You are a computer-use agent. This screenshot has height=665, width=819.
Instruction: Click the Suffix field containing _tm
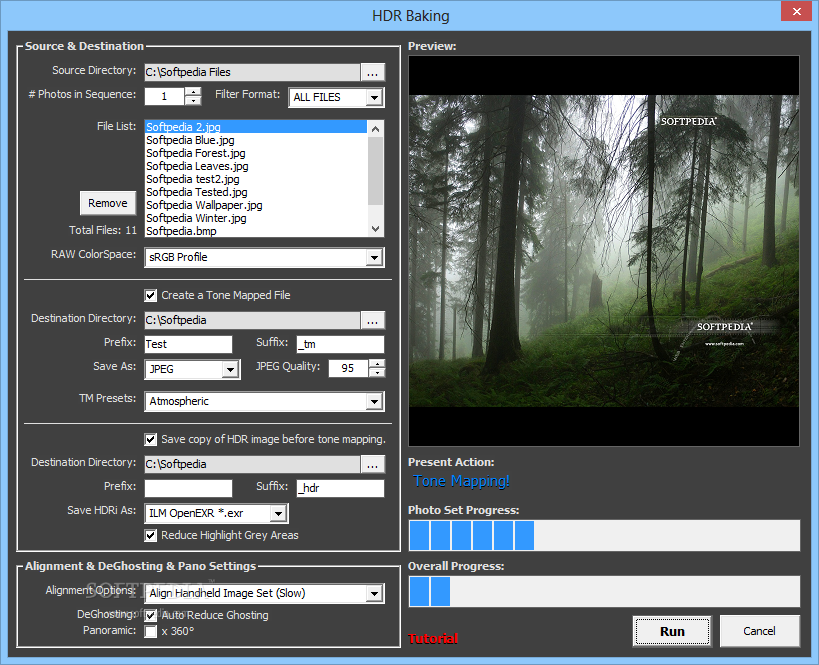click(x=340, y=344)
